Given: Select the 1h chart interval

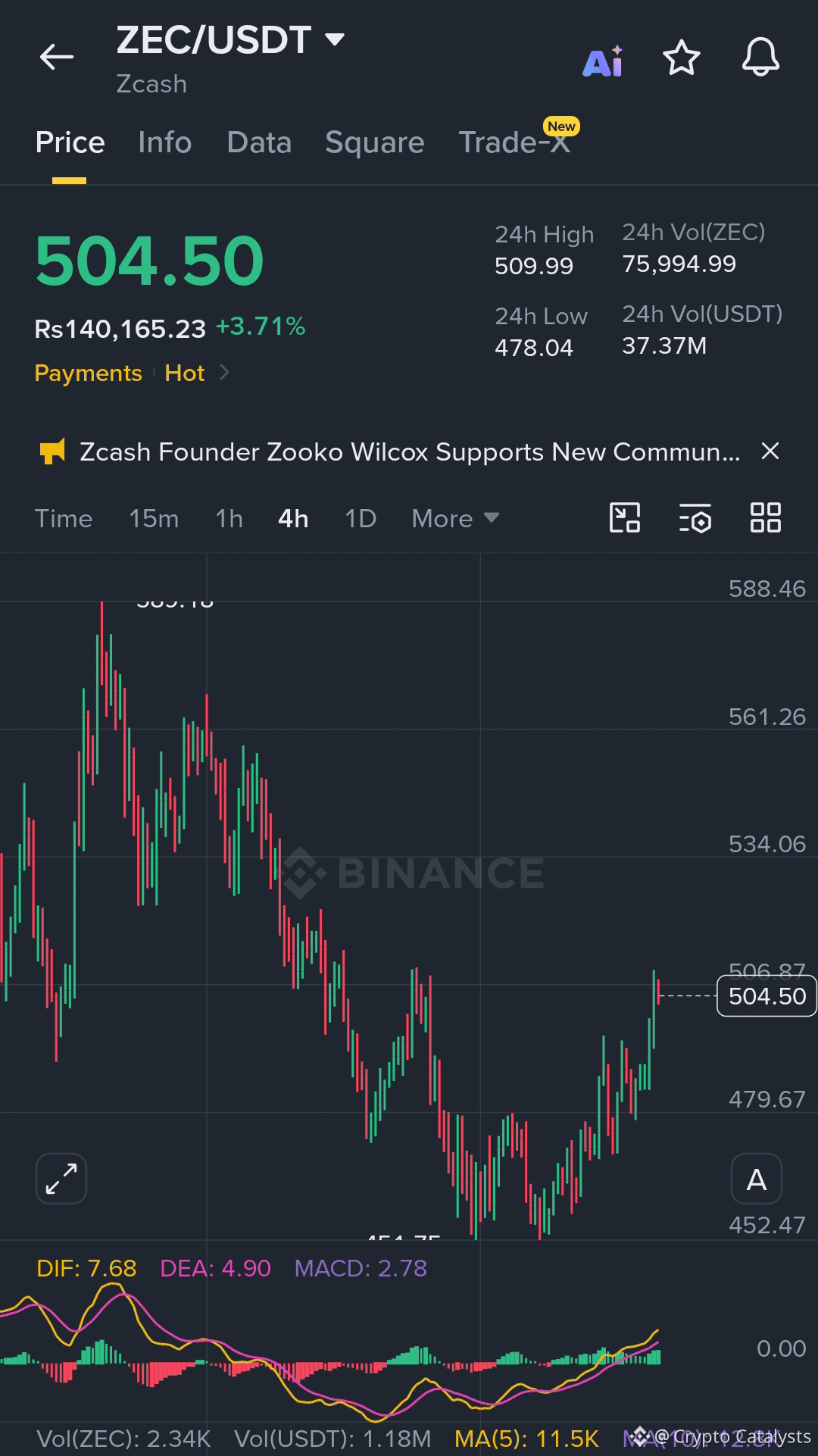Looking at the screenshot, I should 229,519.
